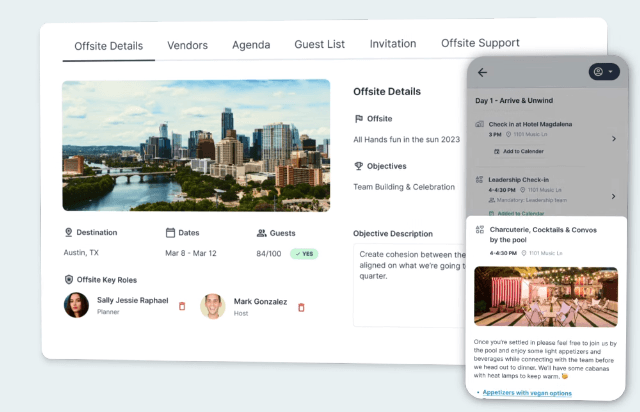Expand the Leadership Check-in item chevron

[x=613, y=196]
